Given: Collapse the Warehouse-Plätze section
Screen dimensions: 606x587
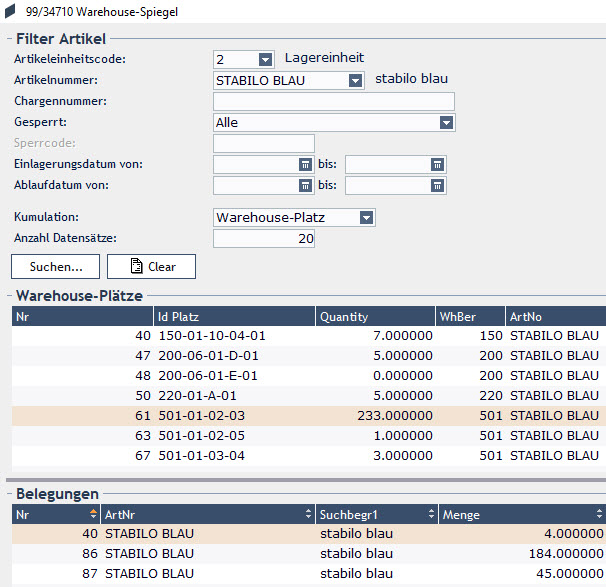Looking at the screenshot, I should (x=9, y=296).
